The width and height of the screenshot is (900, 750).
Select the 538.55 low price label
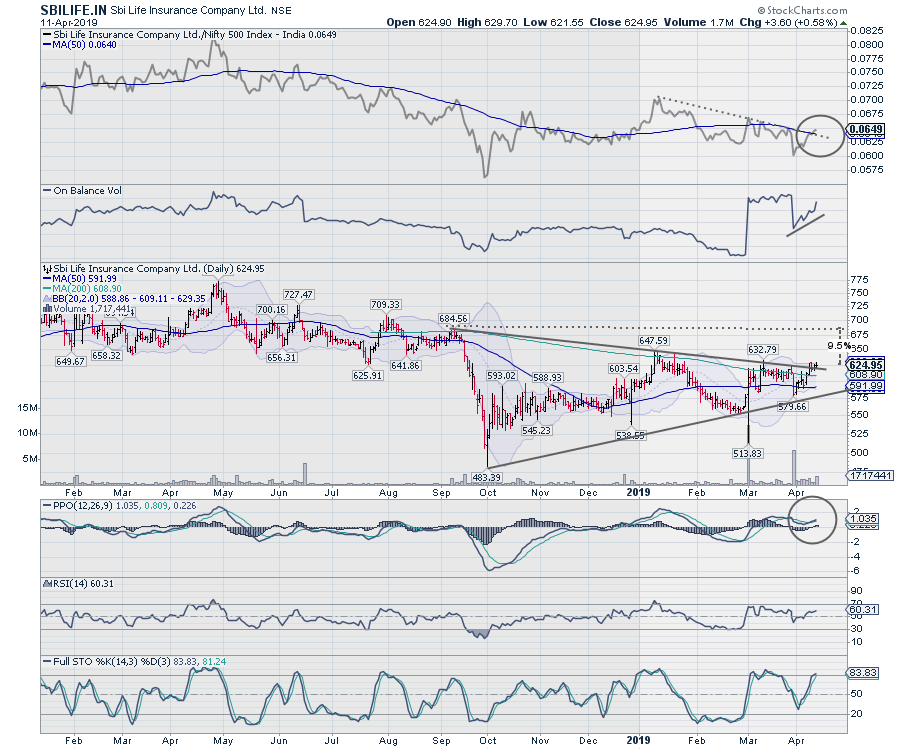point(630,436)
